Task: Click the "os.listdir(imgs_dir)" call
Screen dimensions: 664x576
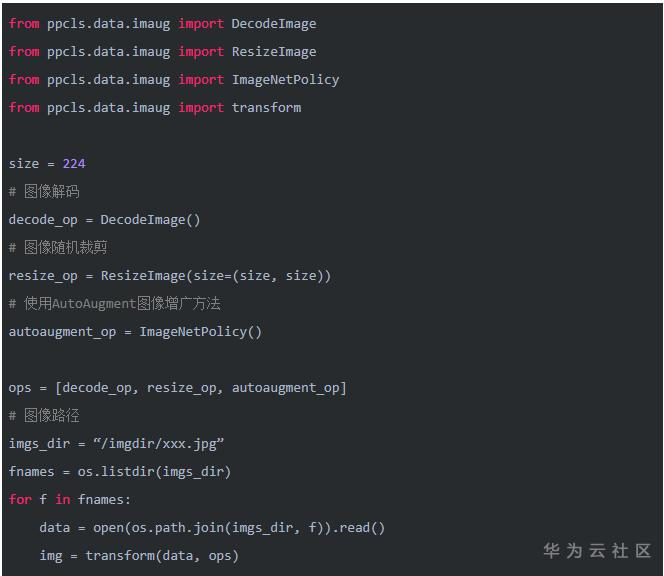Action: pos(155,471)
